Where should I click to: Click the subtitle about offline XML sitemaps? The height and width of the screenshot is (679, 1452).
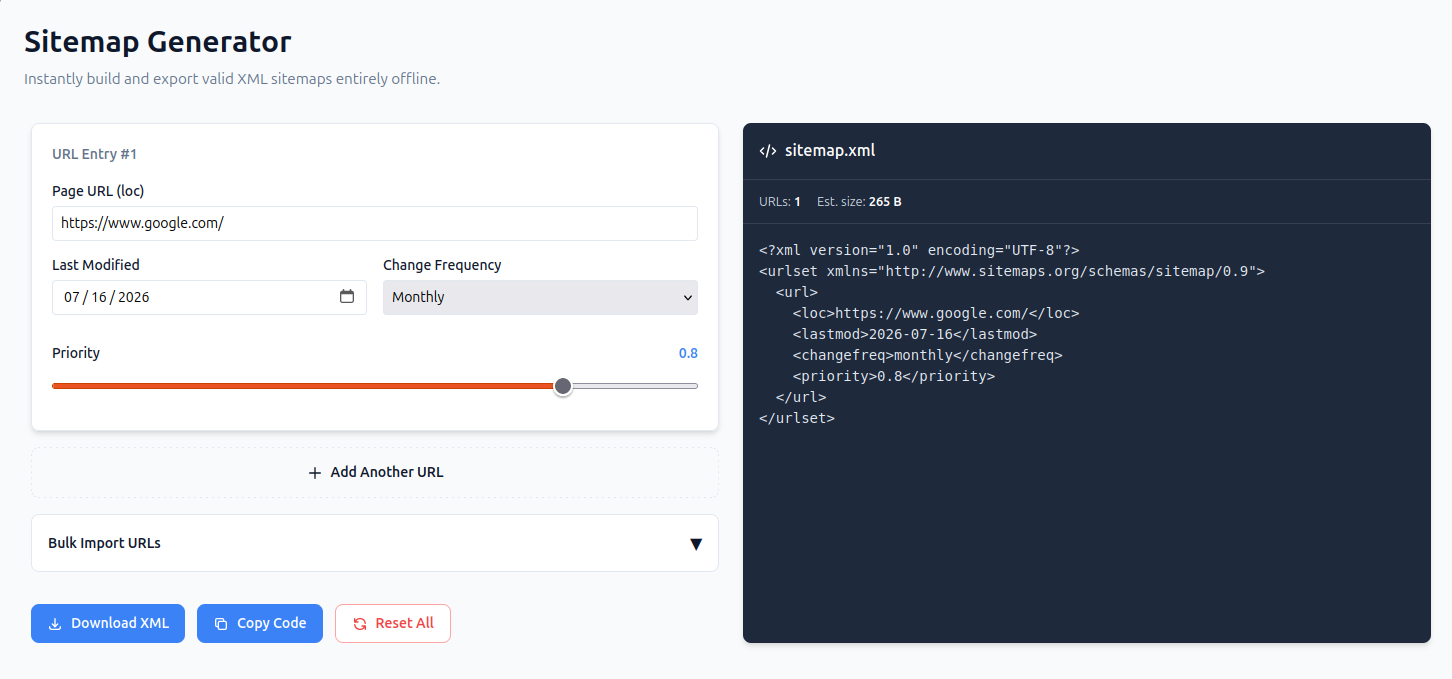click(232, 79)
